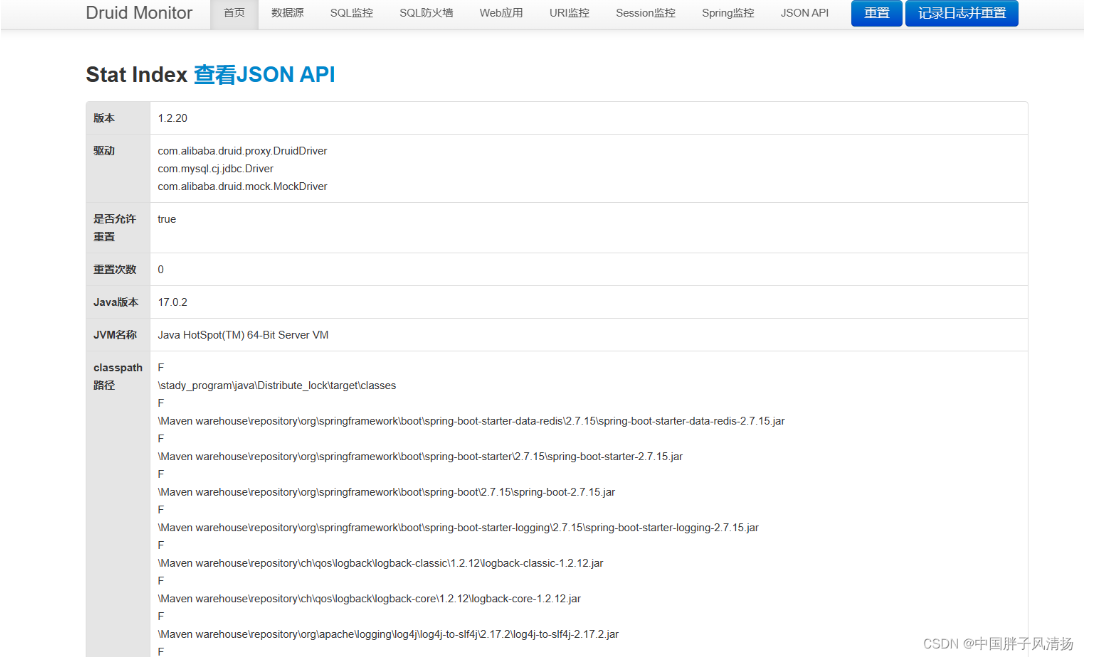The width and height of the screenshot is (1096, 667).
Task: Click the 版本 row label
Action: (x=104, y=118)
